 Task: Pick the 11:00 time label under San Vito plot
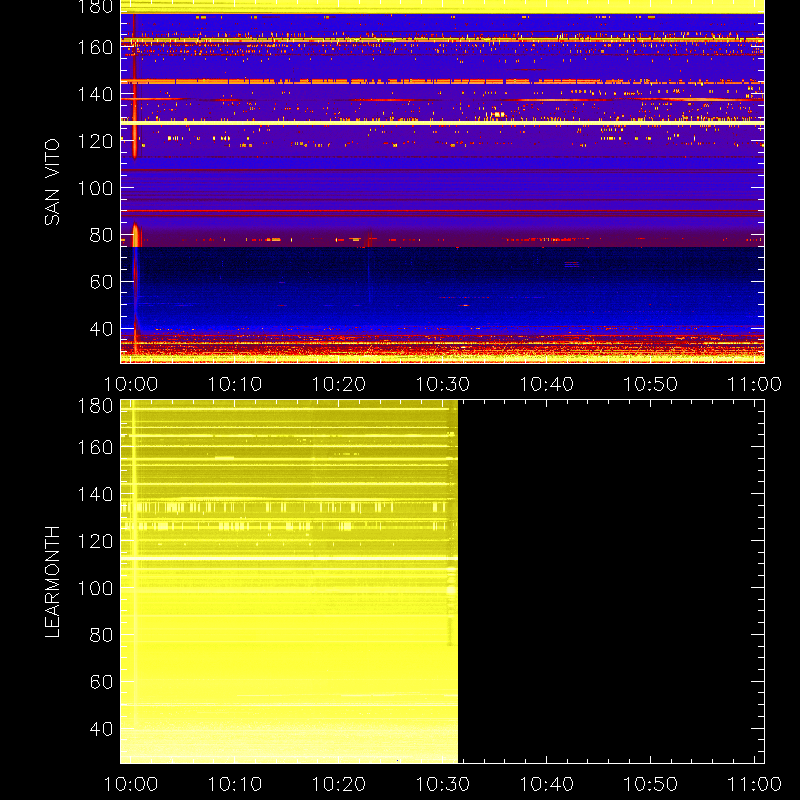(754, 384)
